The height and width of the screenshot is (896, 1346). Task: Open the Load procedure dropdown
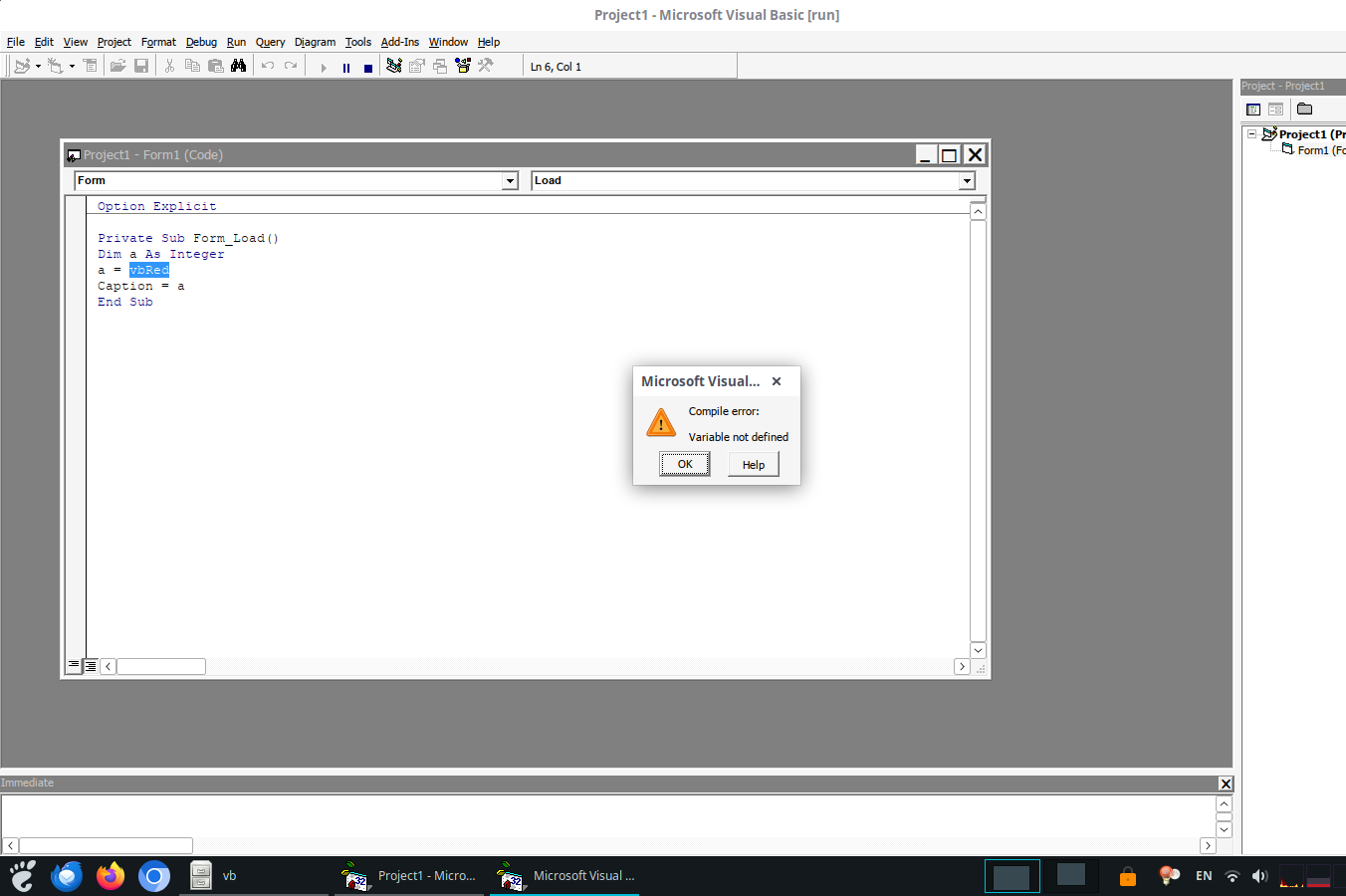pyautogui.click(x=967, y=181)
